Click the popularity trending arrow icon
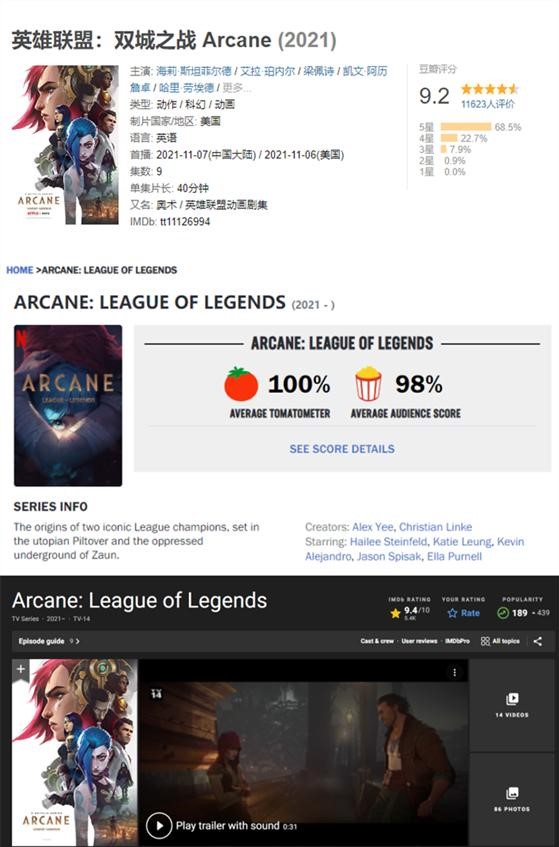The width and height of the screenshot is (559, 847). click(x=503, y=613)
